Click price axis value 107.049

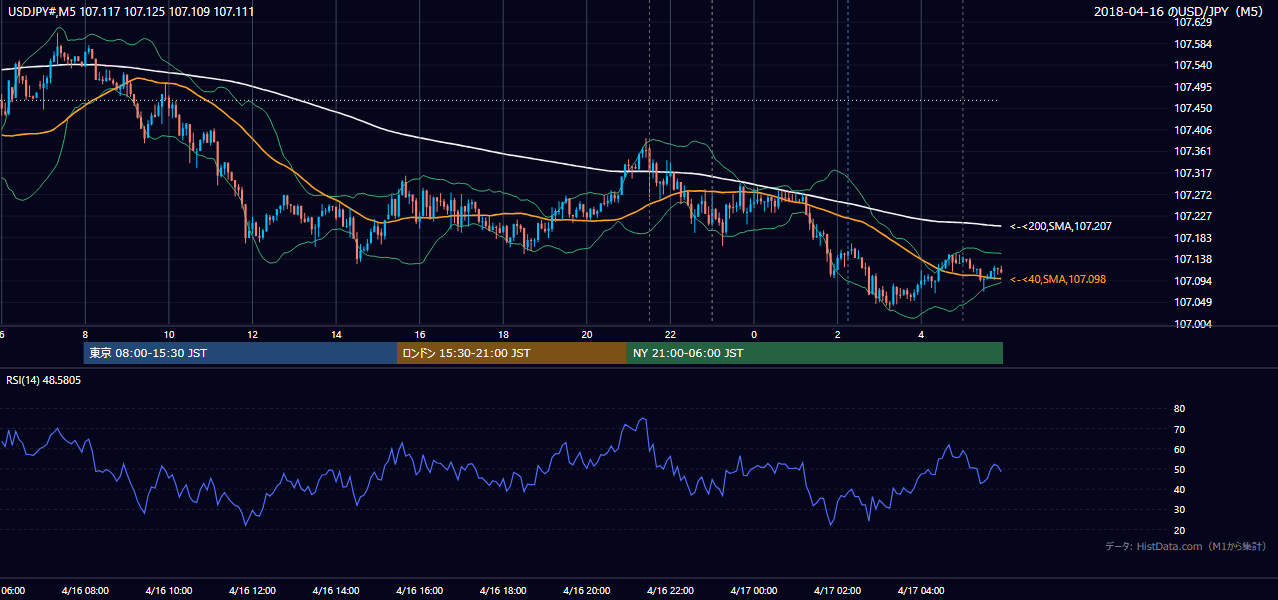point(1192,302)
